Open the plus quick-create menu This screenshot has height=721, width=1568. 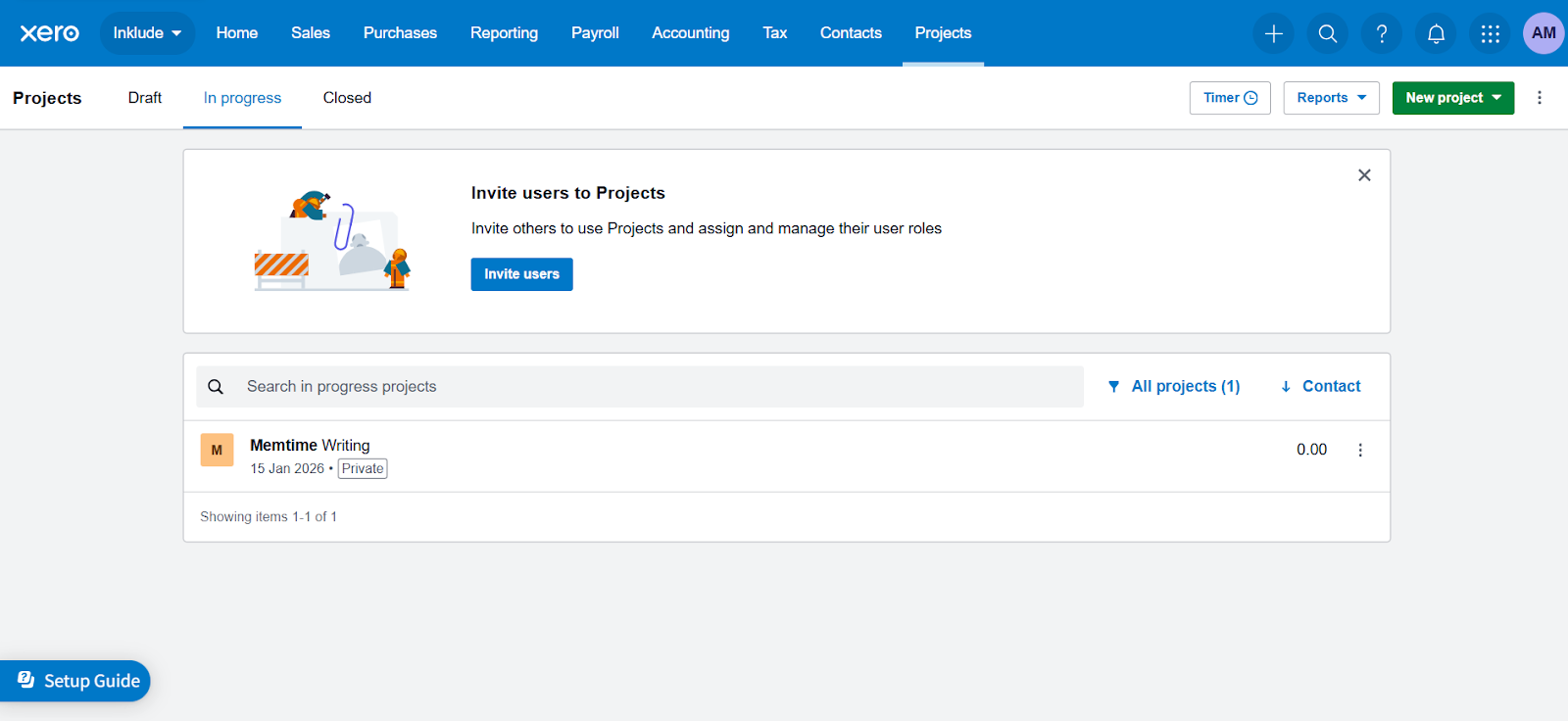[x=1274, y=33]
